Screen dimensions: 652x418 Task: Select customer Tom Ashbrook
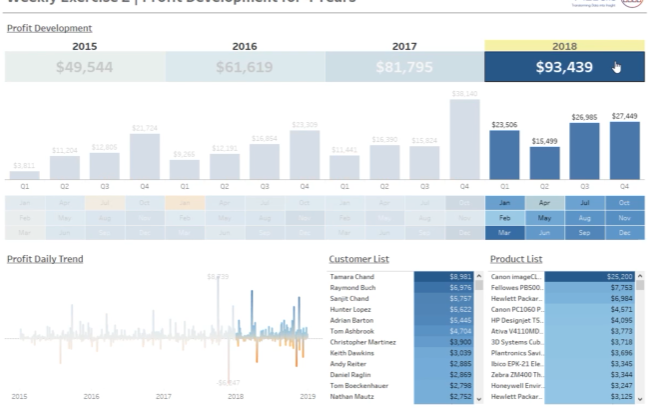(x=401, y=331)
